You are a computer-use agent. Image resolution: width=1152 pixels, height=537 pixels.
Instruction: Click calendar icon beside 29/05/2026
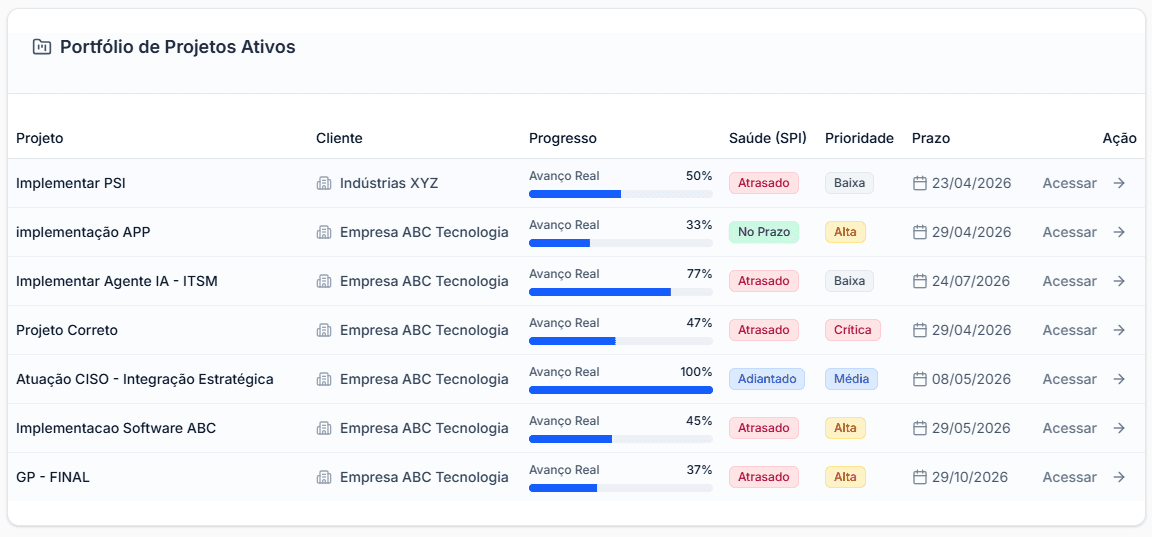(x=919, y=428)
